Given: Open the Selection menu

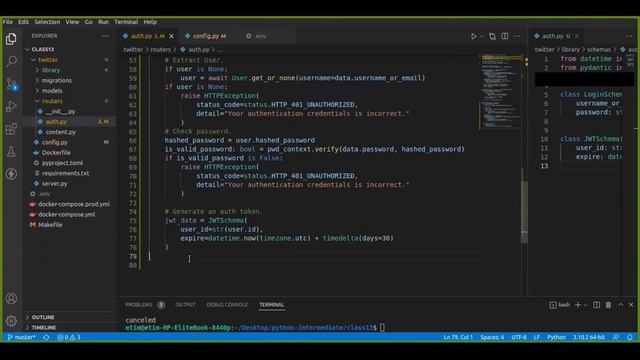Looking at the screenshot, I should click(47, 22).
